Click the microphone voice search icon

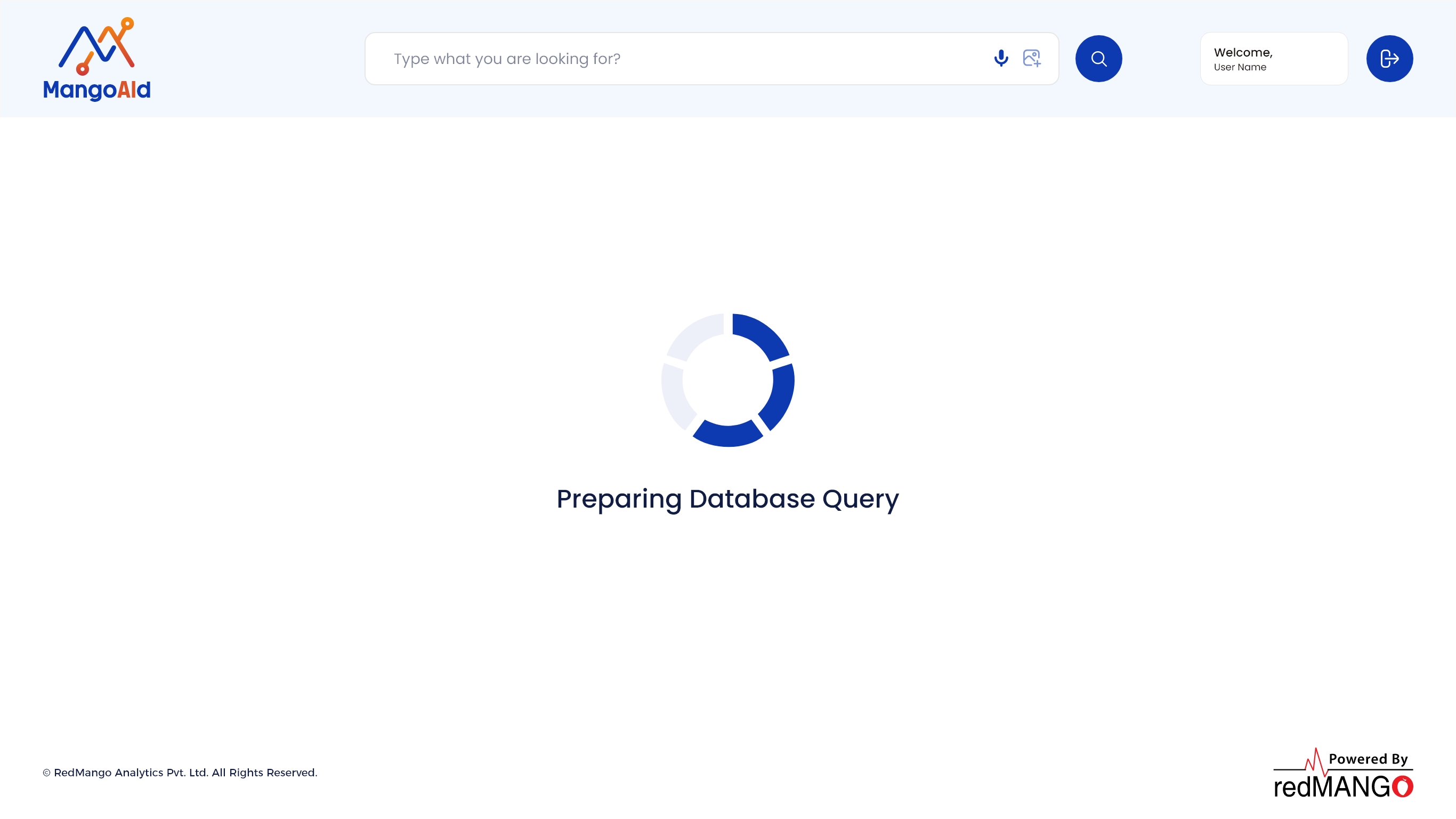(x=1001, y=58)
